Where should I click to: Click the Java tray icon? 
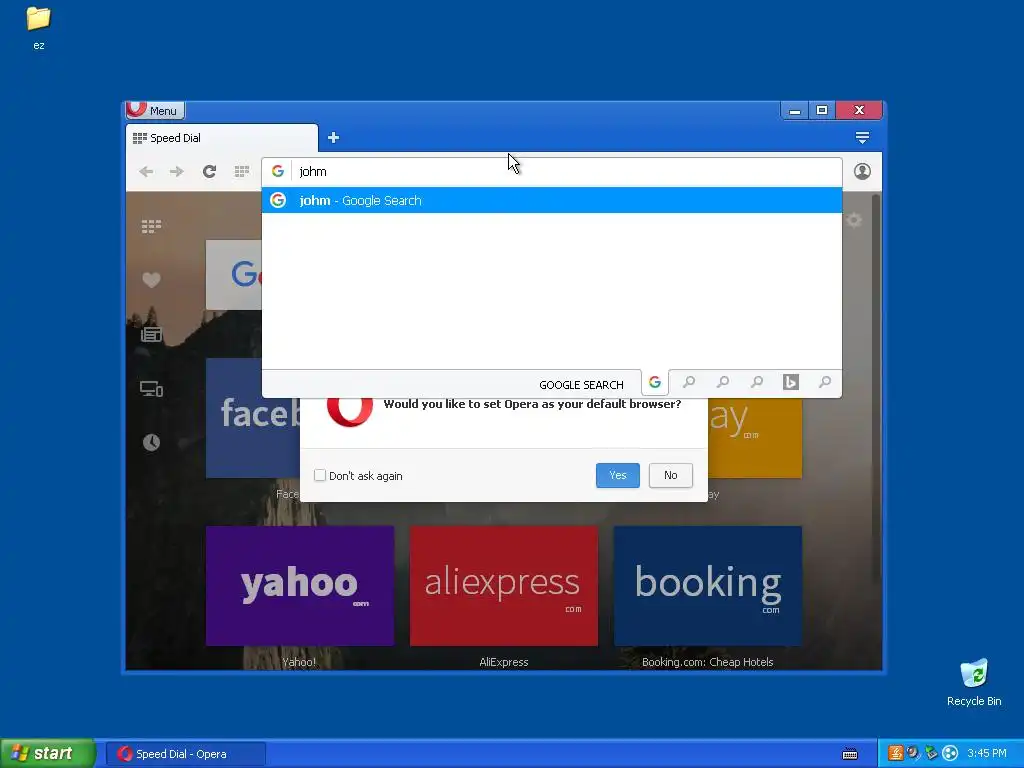tap(895, 753)
